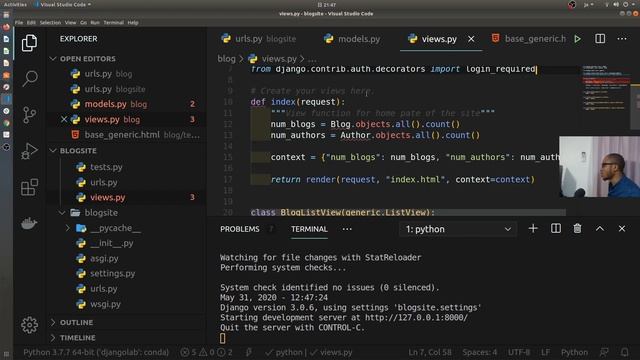Open urls.py blog in Open Editors
Viewport: 640px width, 360px height.
point(127,74)
